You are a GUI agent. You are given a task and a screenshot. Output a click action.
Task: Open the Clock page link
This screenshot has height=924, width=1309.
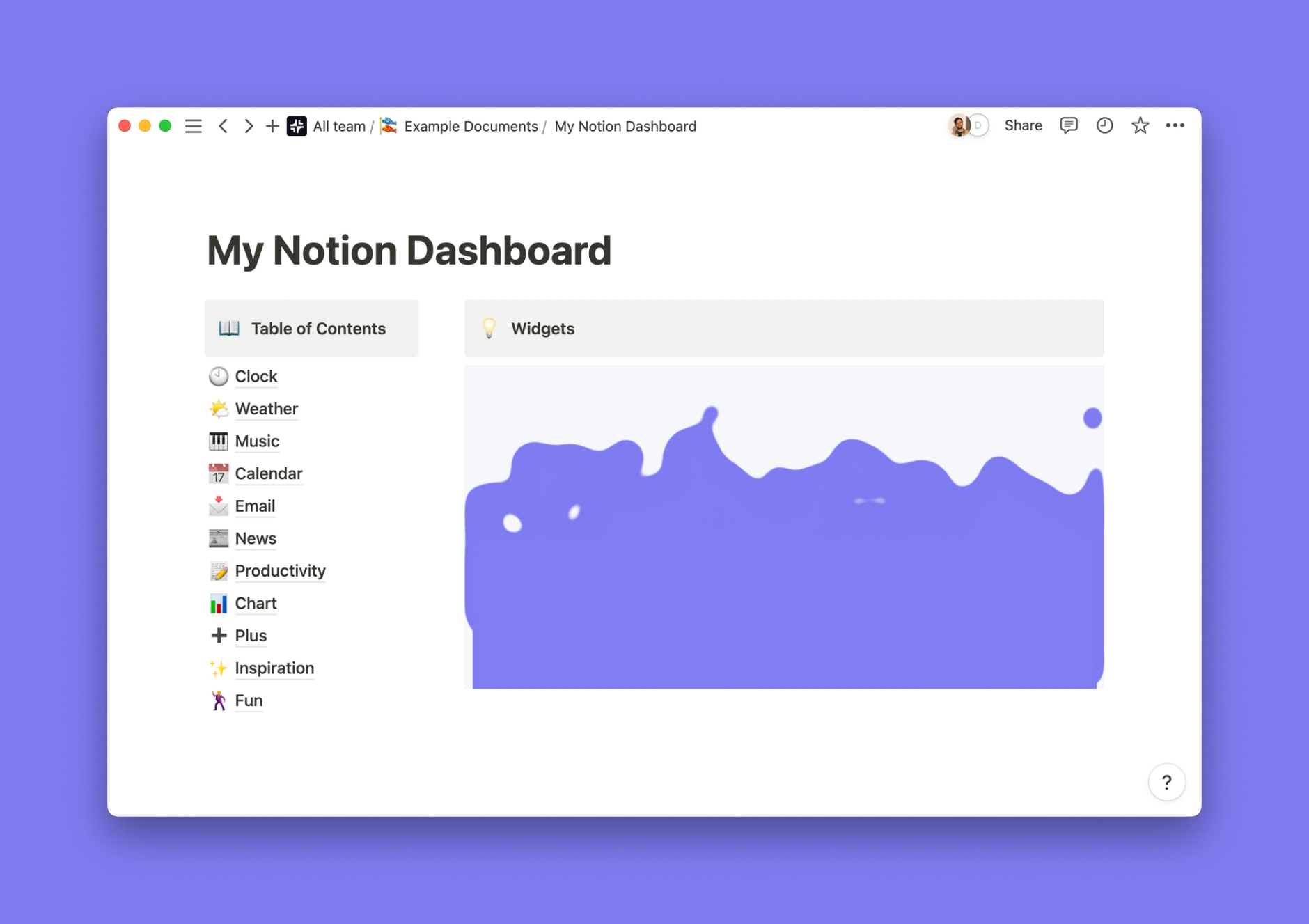[256, 376]
